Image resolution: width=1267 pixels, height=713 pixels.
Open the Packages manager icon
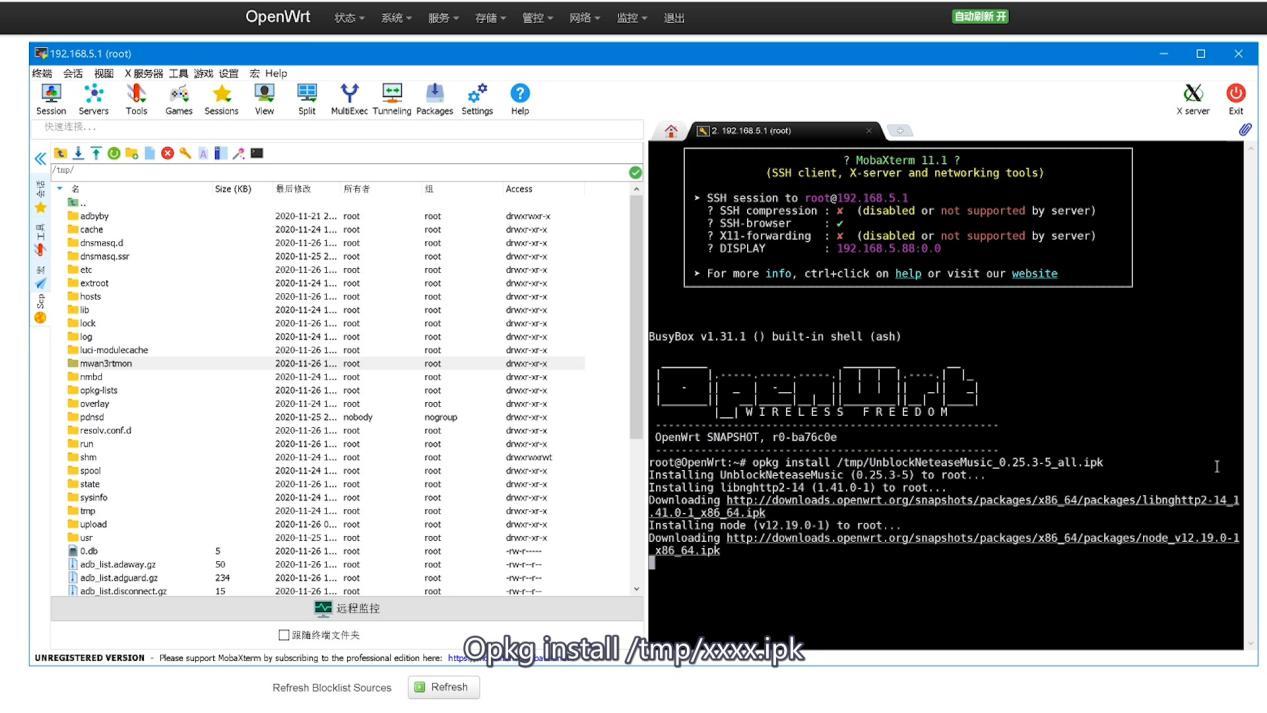(x=434, y=96)
